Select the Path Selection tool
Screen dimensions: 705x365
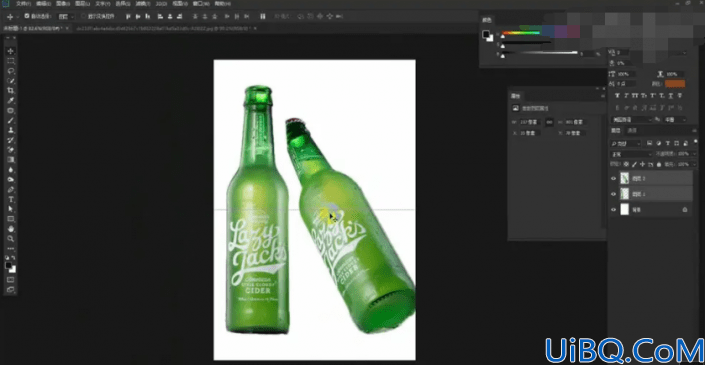(x=11, y=209)
